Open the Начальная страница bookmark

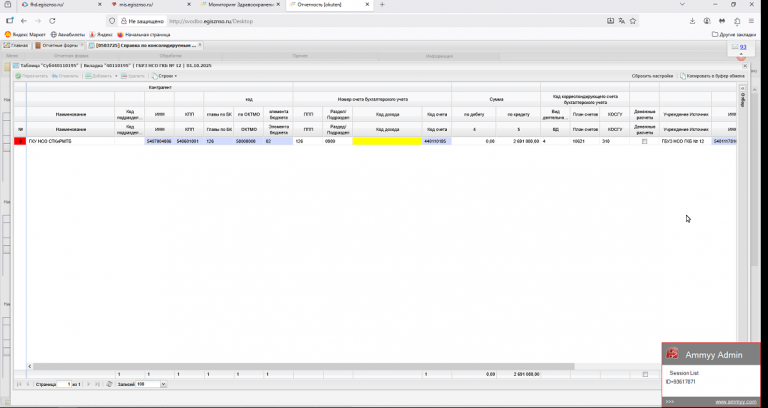tap(144, 35)
